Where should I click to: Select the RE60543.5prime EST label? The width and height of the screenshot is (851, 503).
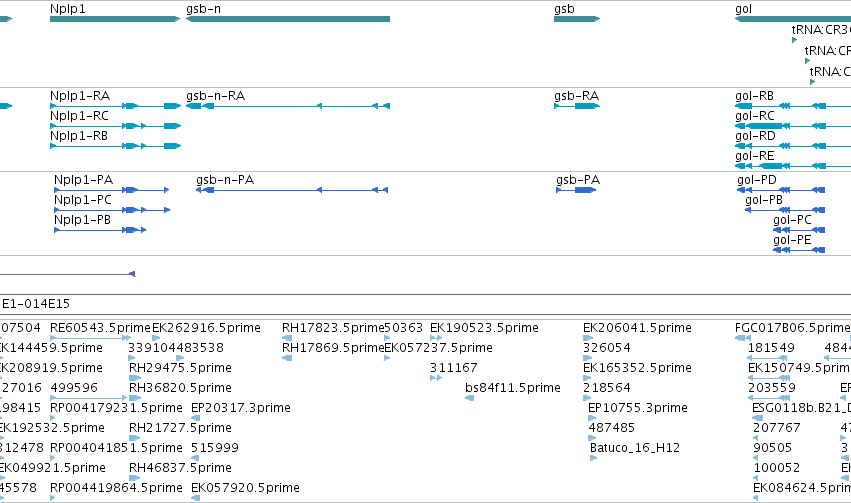pyautogui.click(x=100, y=328)
